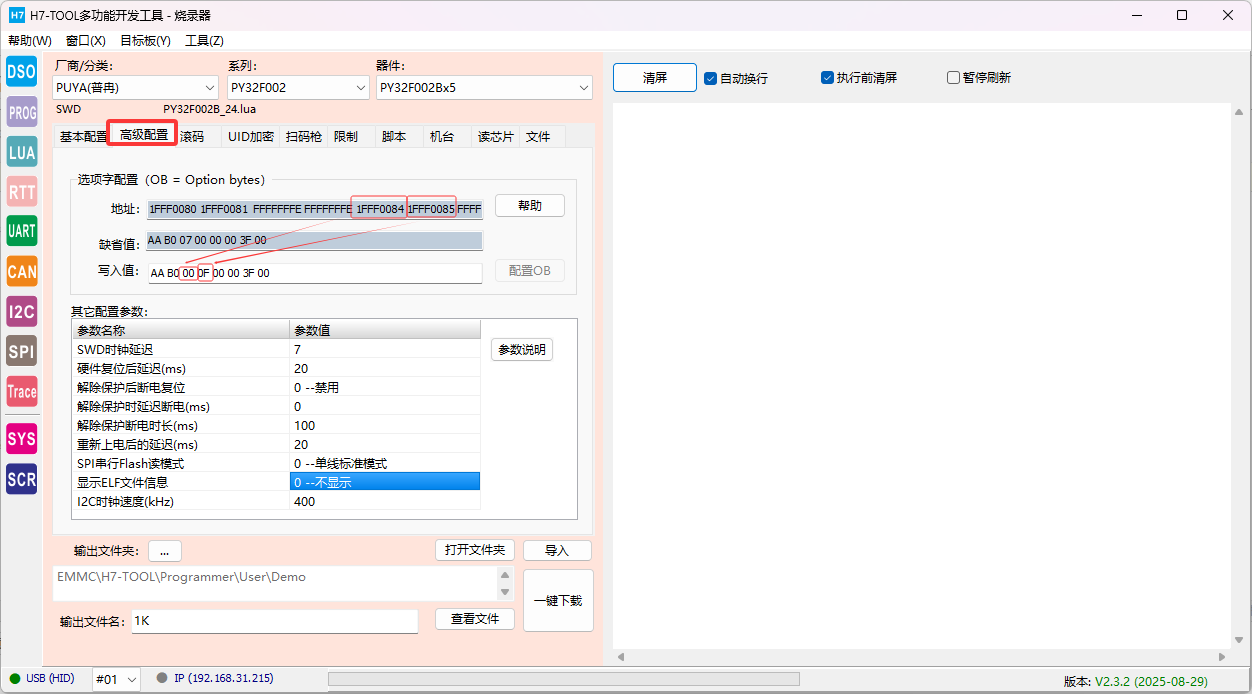The height and width of the screenshot is (694, 1252).
Task: Click the 输出文件名 input field
Action: (x=274, y=621)
